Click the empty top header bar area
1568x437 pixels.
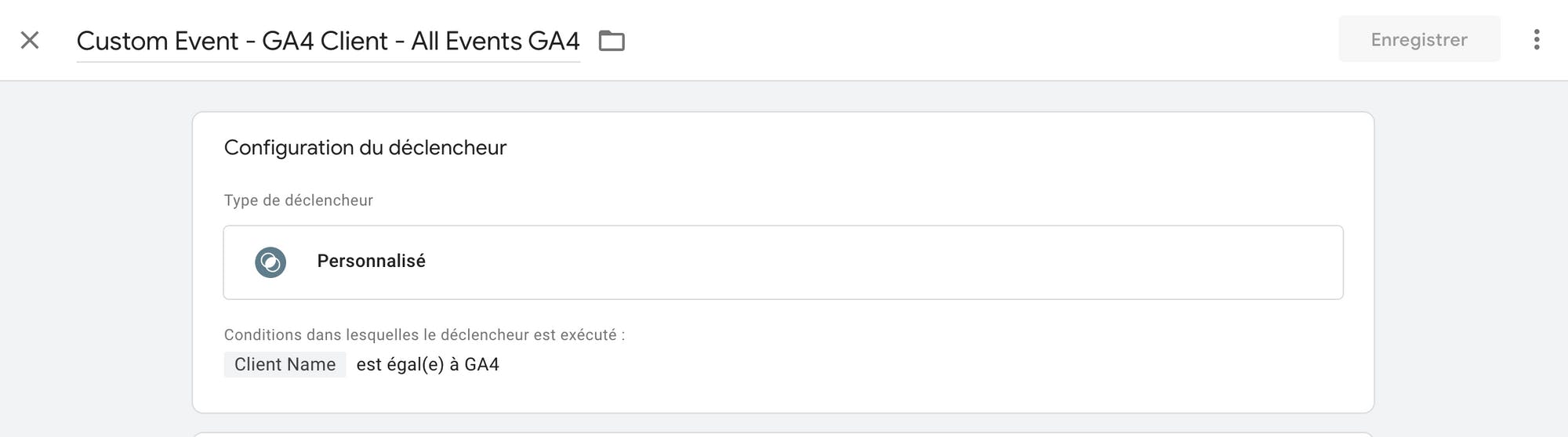click(x=980, y=40)
